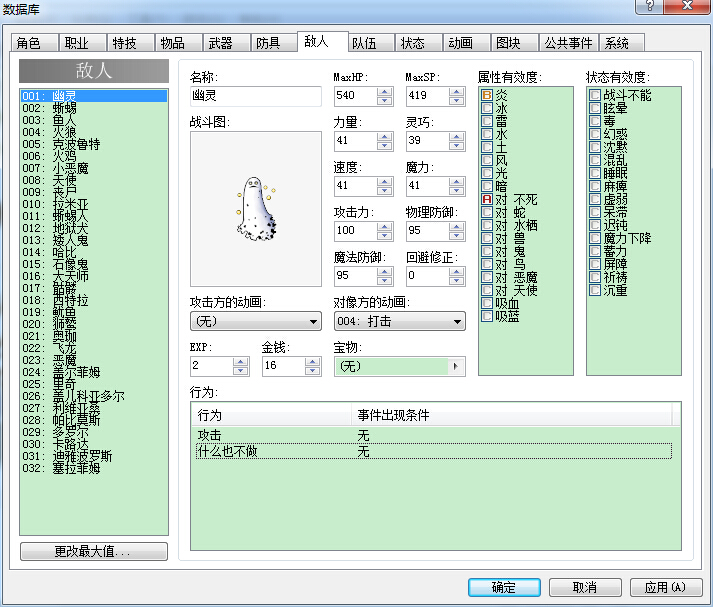Decrease the MaxSP value
The image size is (713, 607).
[457, 100]
